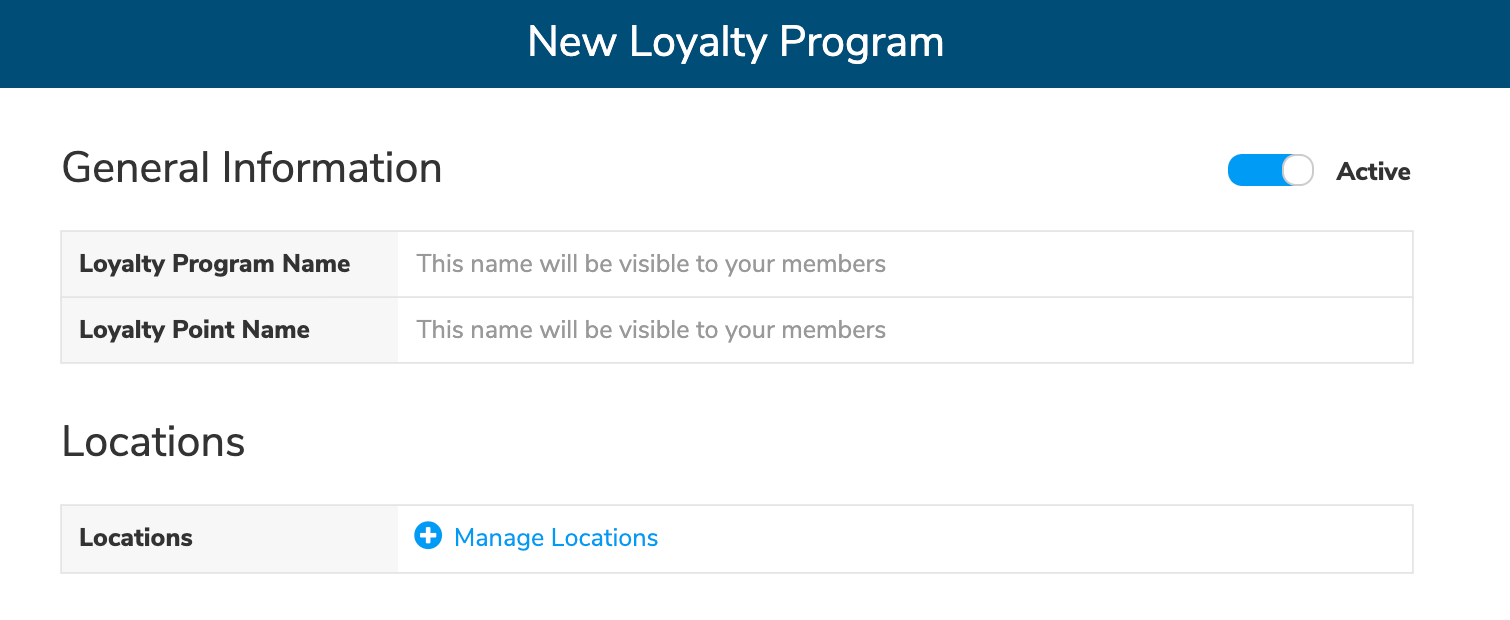Click the Locations section heading
Screen dimensions: 1510x620
(153, 441)
